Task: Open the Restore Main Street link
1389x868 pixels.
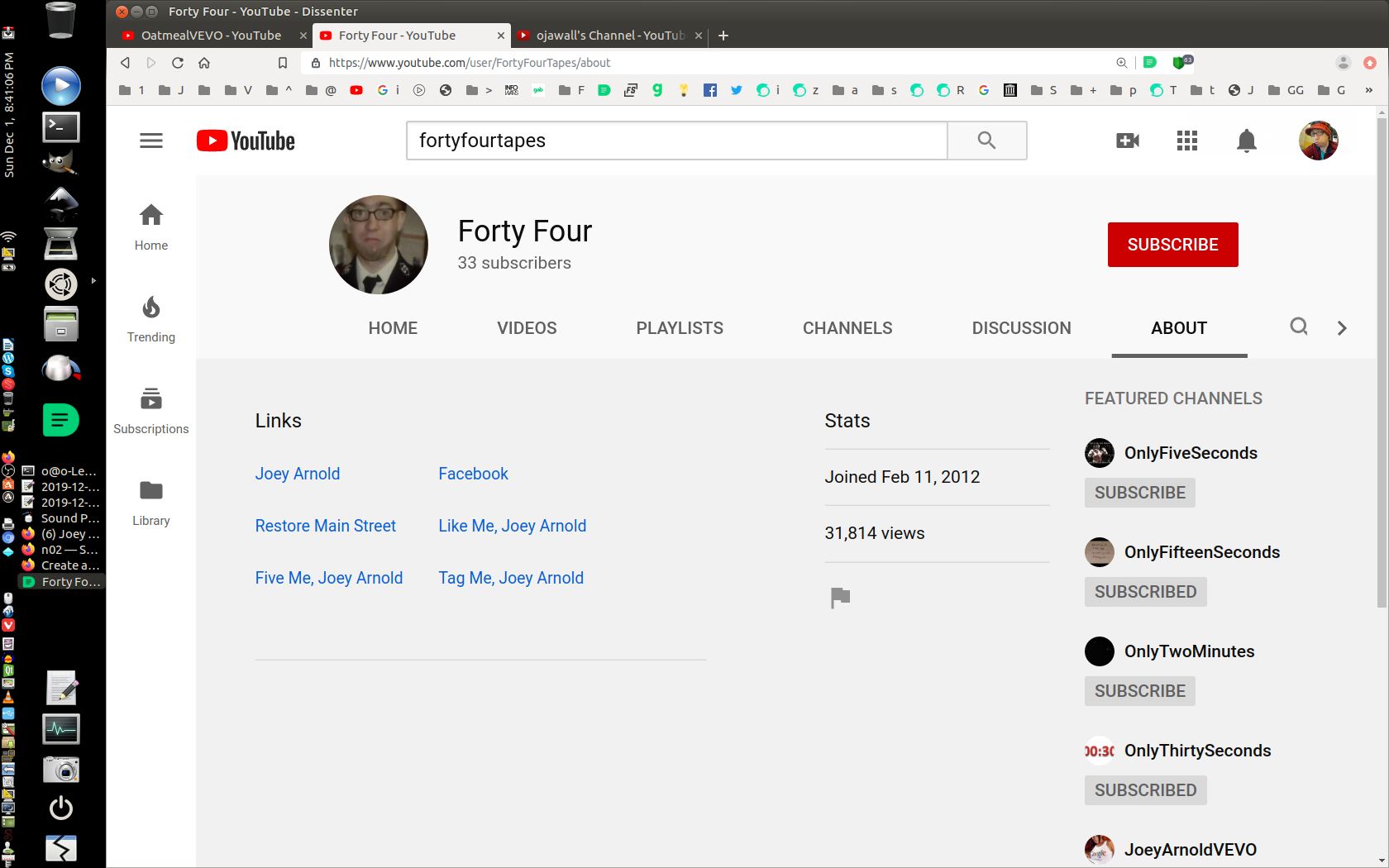Action: click(326, 526)
